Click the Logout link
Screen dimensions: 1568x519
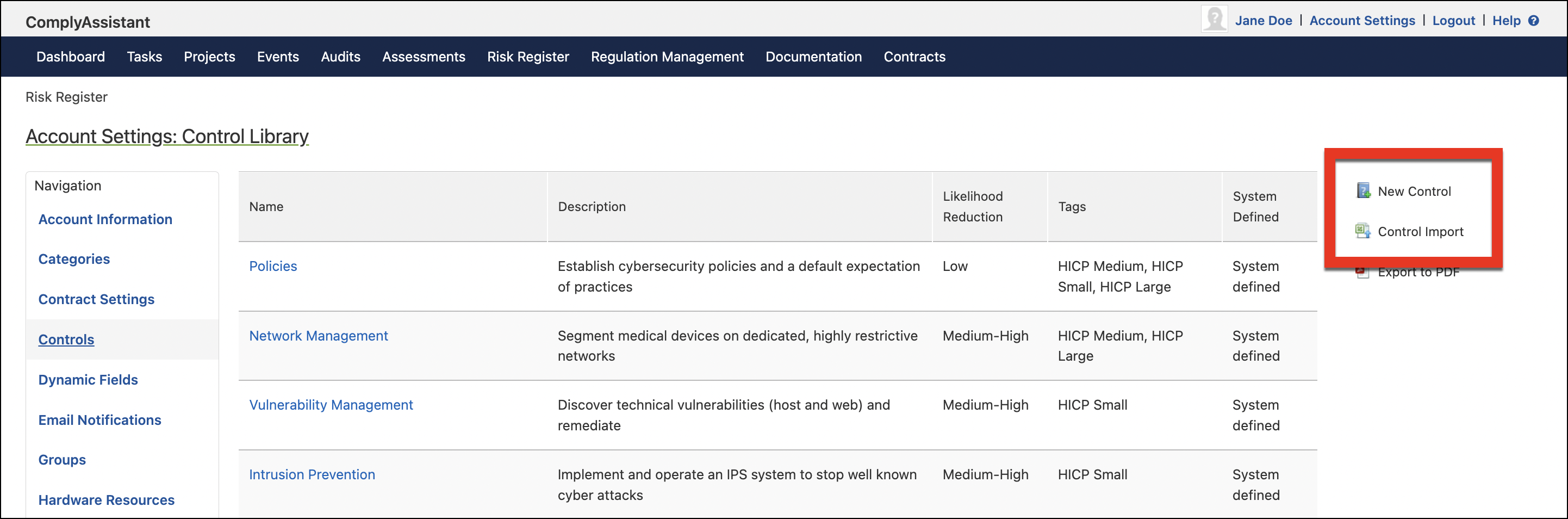[1454, 20]
